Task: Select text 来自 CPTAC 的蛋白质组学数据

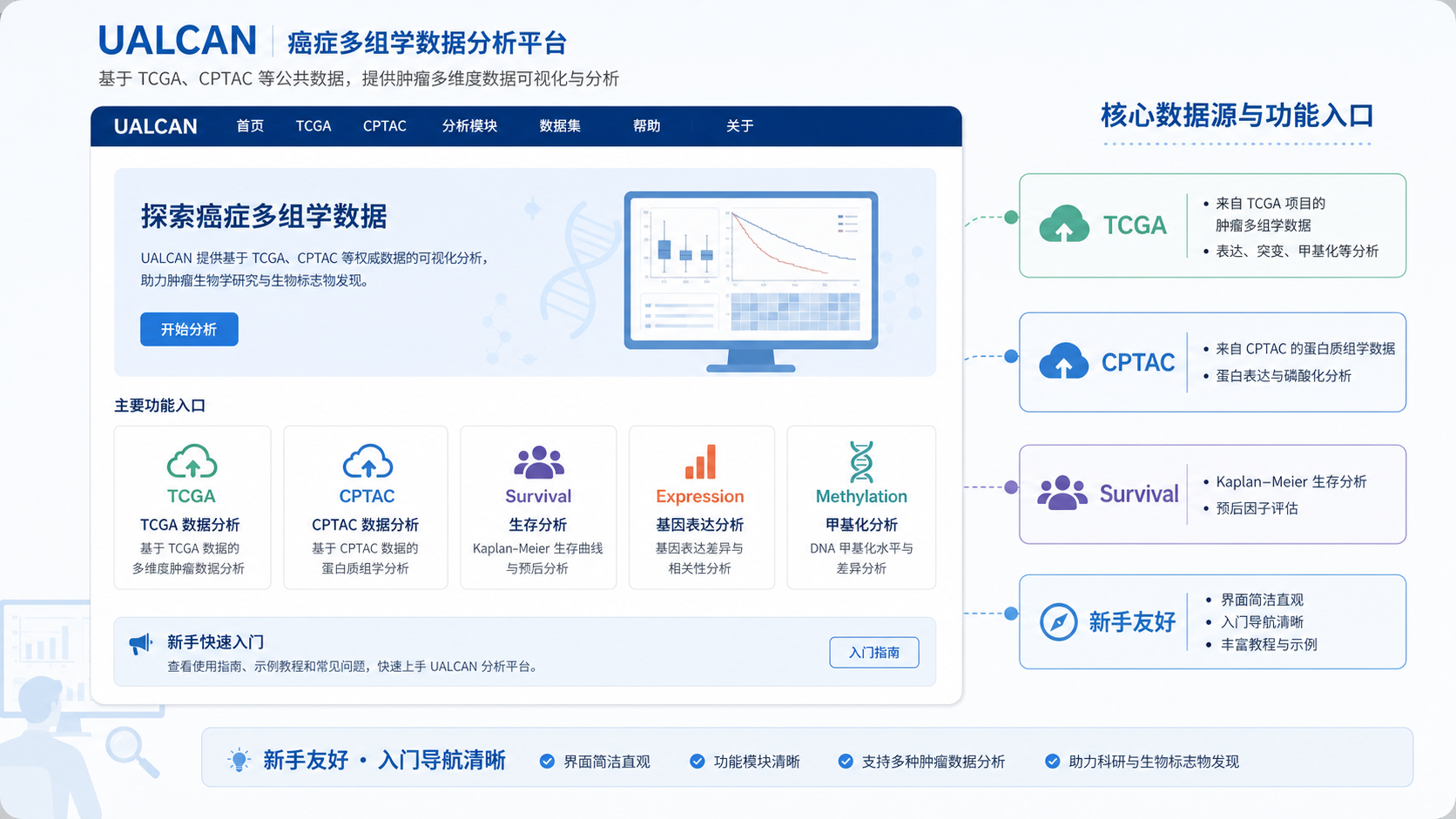Action: 1305,349
